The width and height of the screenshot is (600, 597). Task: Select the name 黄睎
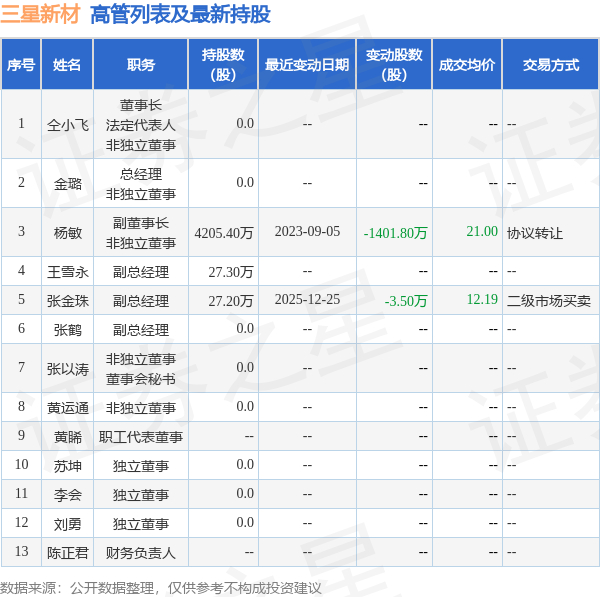point(68,437)
